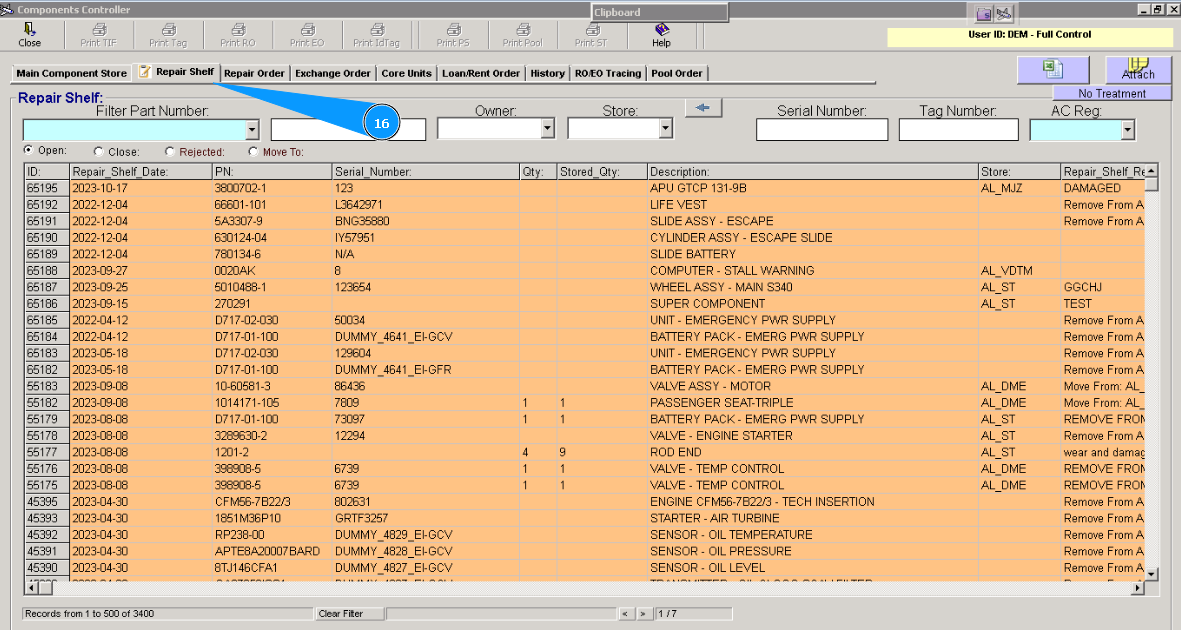The width and height of the screenshot is (1181, 633).
Task: Switch to the Repair Order tab
Action: click(254, 72)
